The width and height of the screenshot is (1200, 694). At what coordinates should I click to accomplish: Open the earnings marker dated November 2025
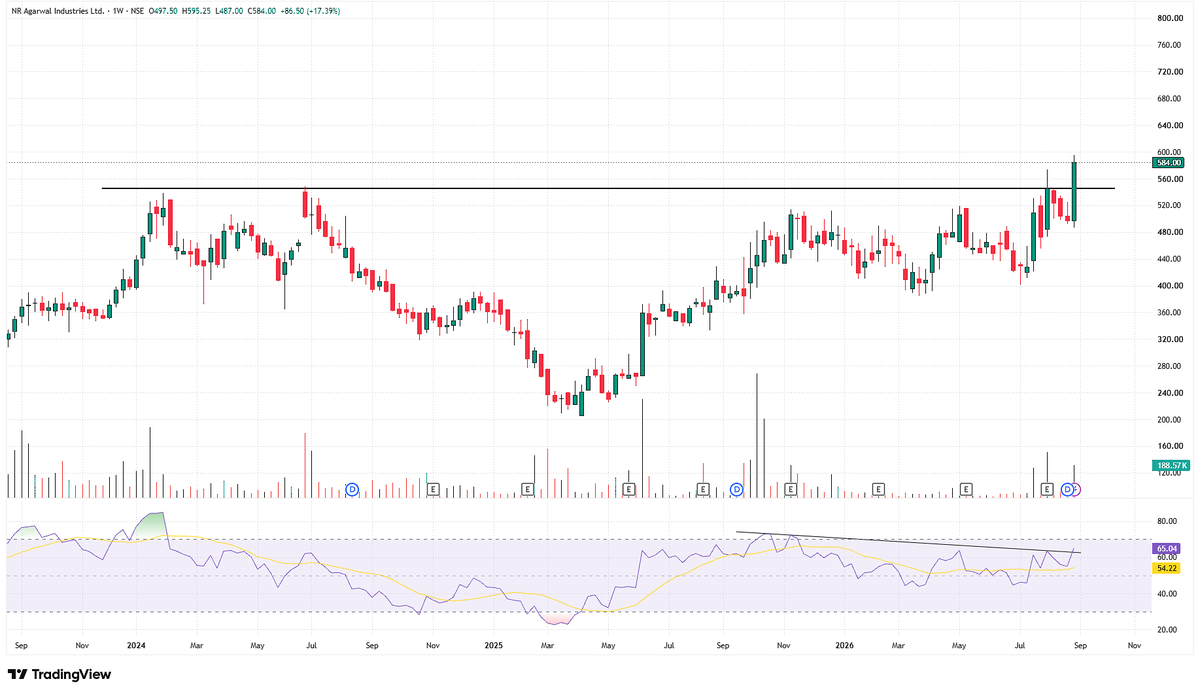coord(791,489)
